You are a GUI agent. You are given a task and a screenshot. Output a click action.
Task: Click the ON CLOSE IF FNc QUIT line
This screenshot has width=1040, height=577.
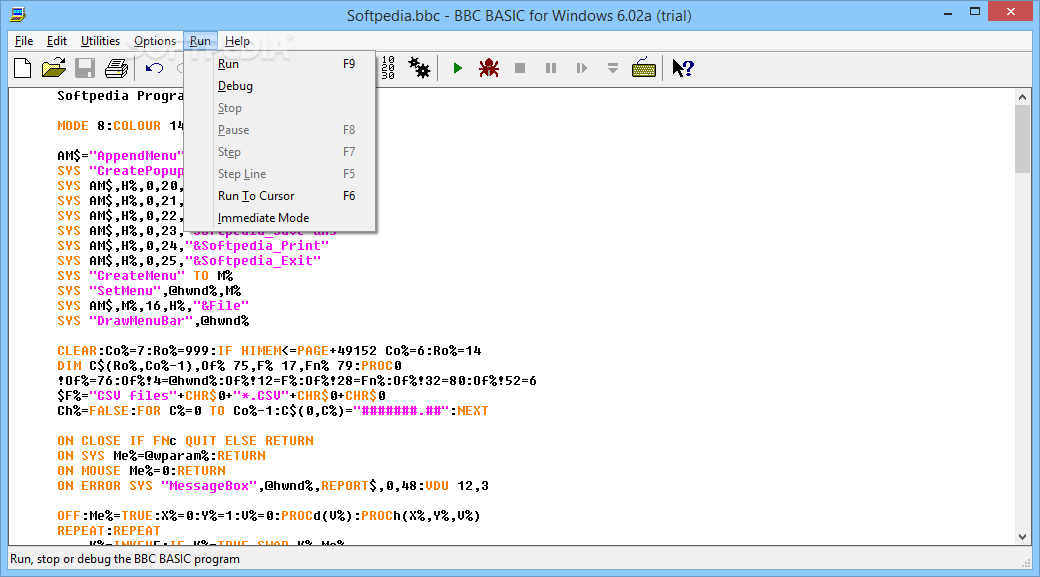click(185, 441)
